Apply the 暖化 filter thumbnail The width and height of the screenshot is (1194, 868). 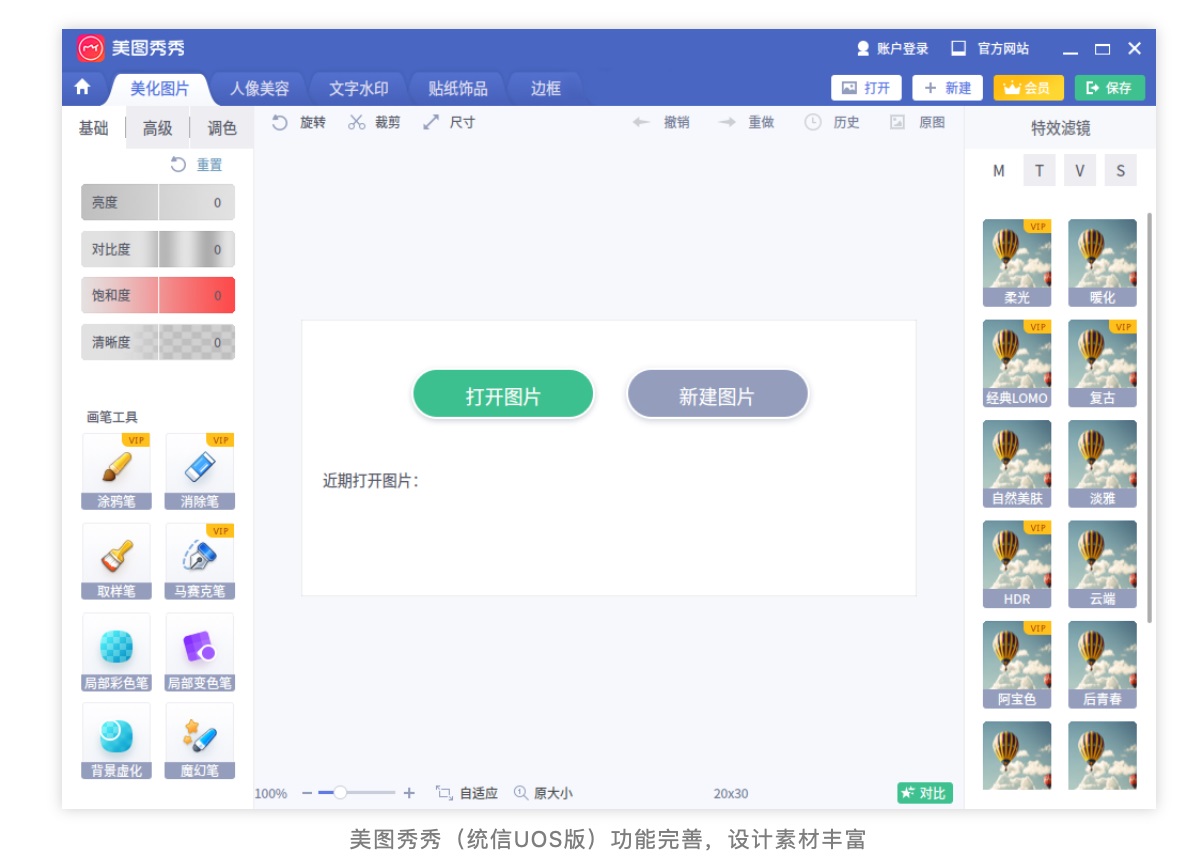pyautogui.click(x=1102, y=263)
